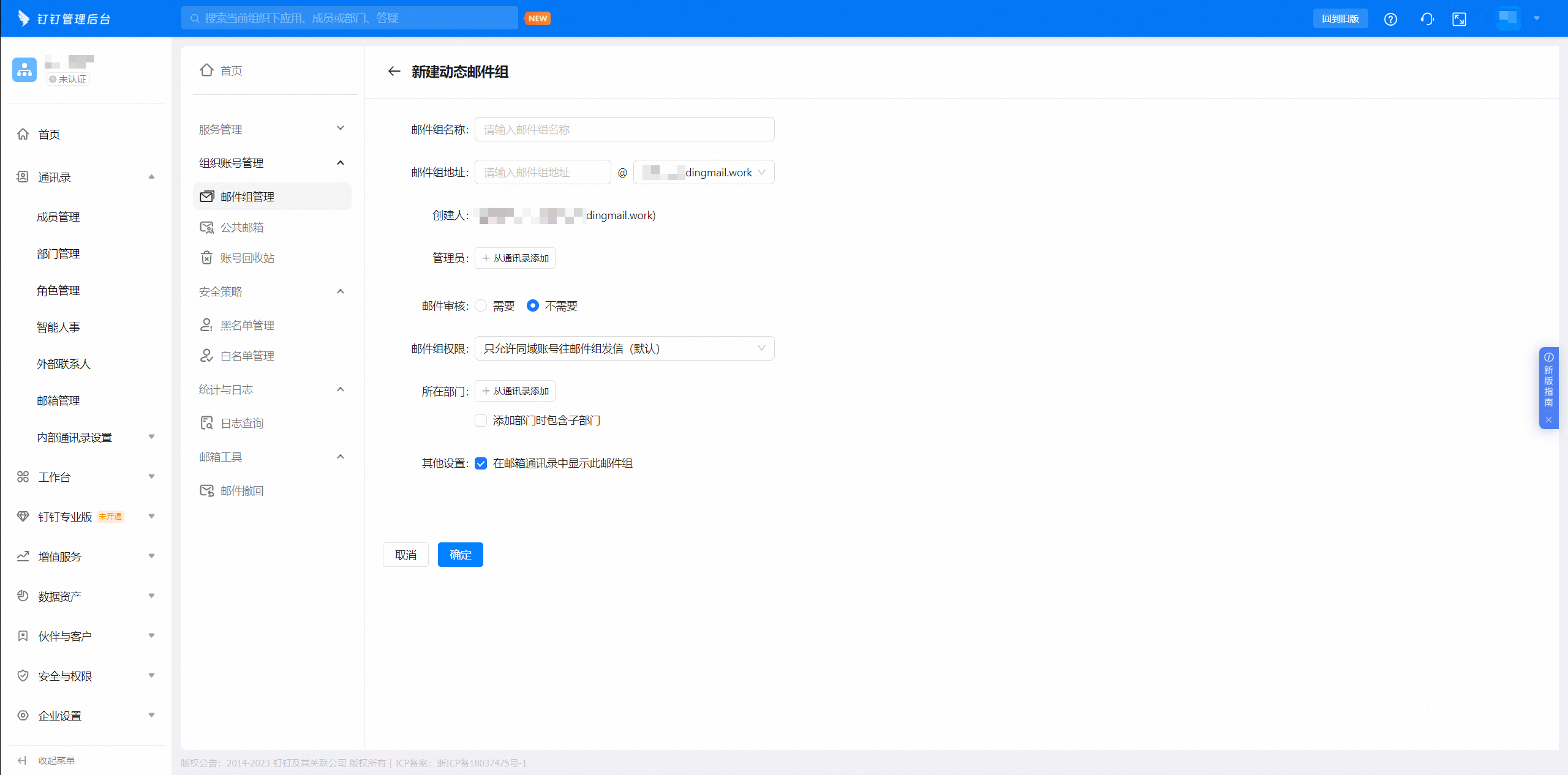
Task: Collapse the 统计与日志 section
Action: coord(341,389)
